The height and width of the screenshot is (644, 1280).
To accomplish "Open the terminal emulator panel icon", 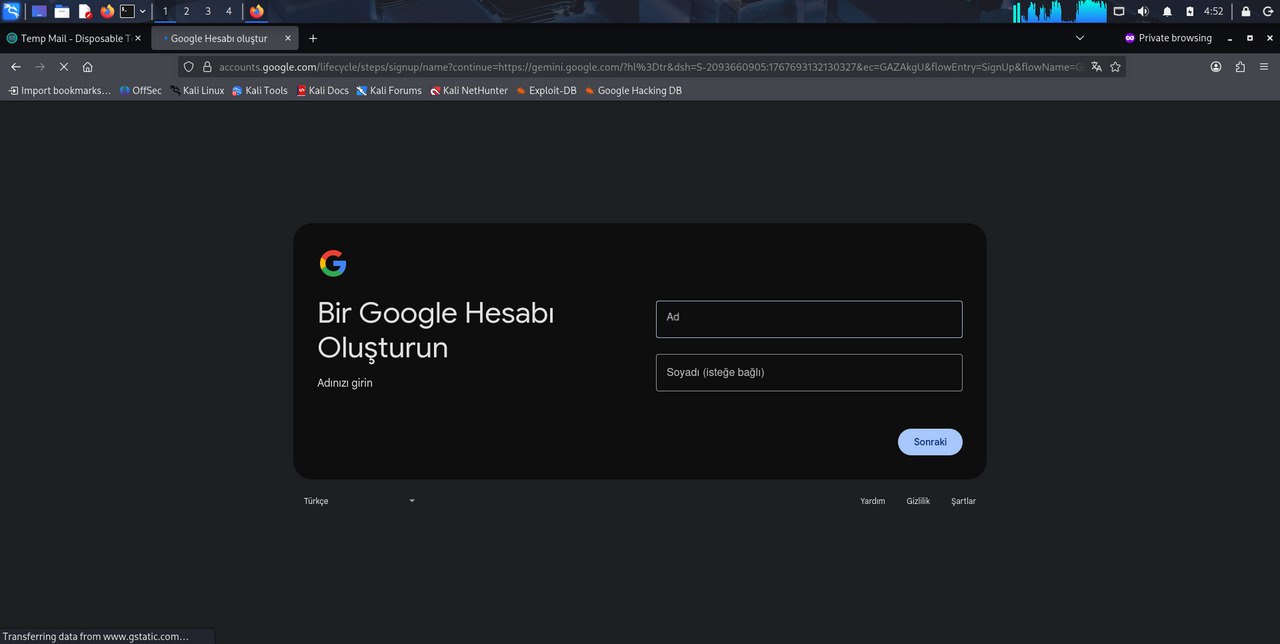I will 127,11.
